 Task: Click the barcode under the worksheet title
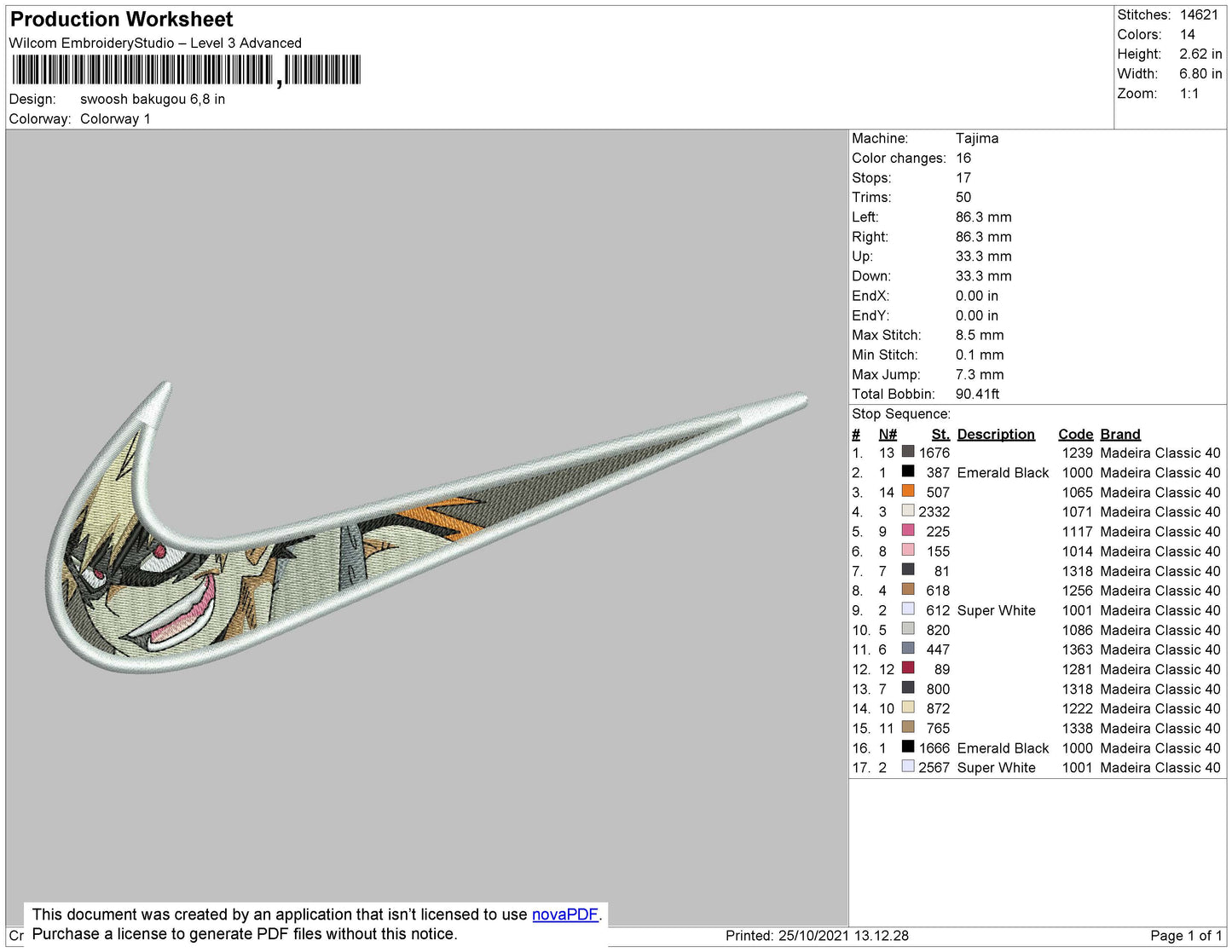coord(186,71)
